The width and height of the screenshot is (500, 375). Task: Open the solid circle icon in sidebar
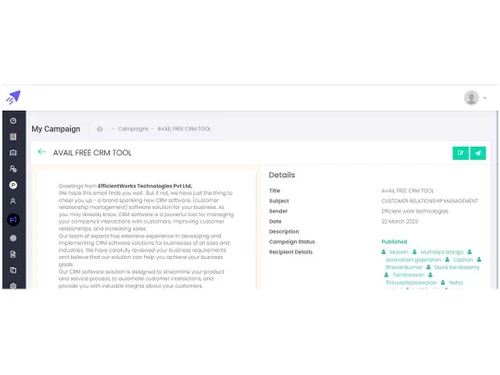coord(13,238)
